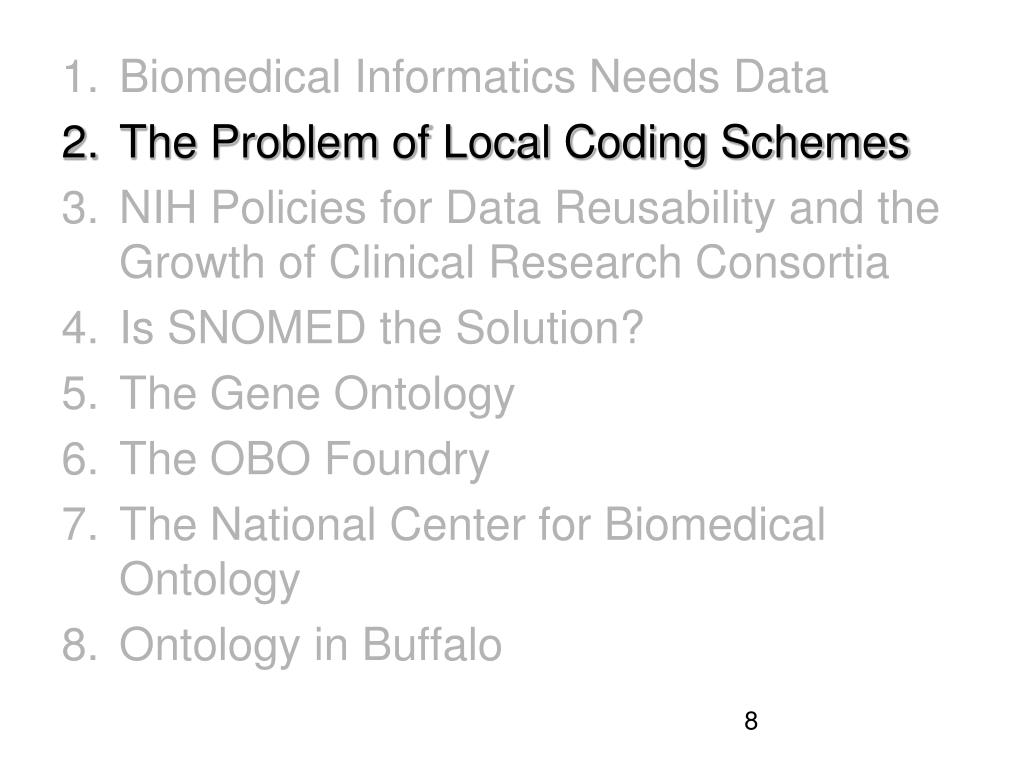Screen dimensions: 1024x768
Task: Click the wrapped 'Ontology' line under item 7
Action: pyautogui.click(x=210, y=581)
